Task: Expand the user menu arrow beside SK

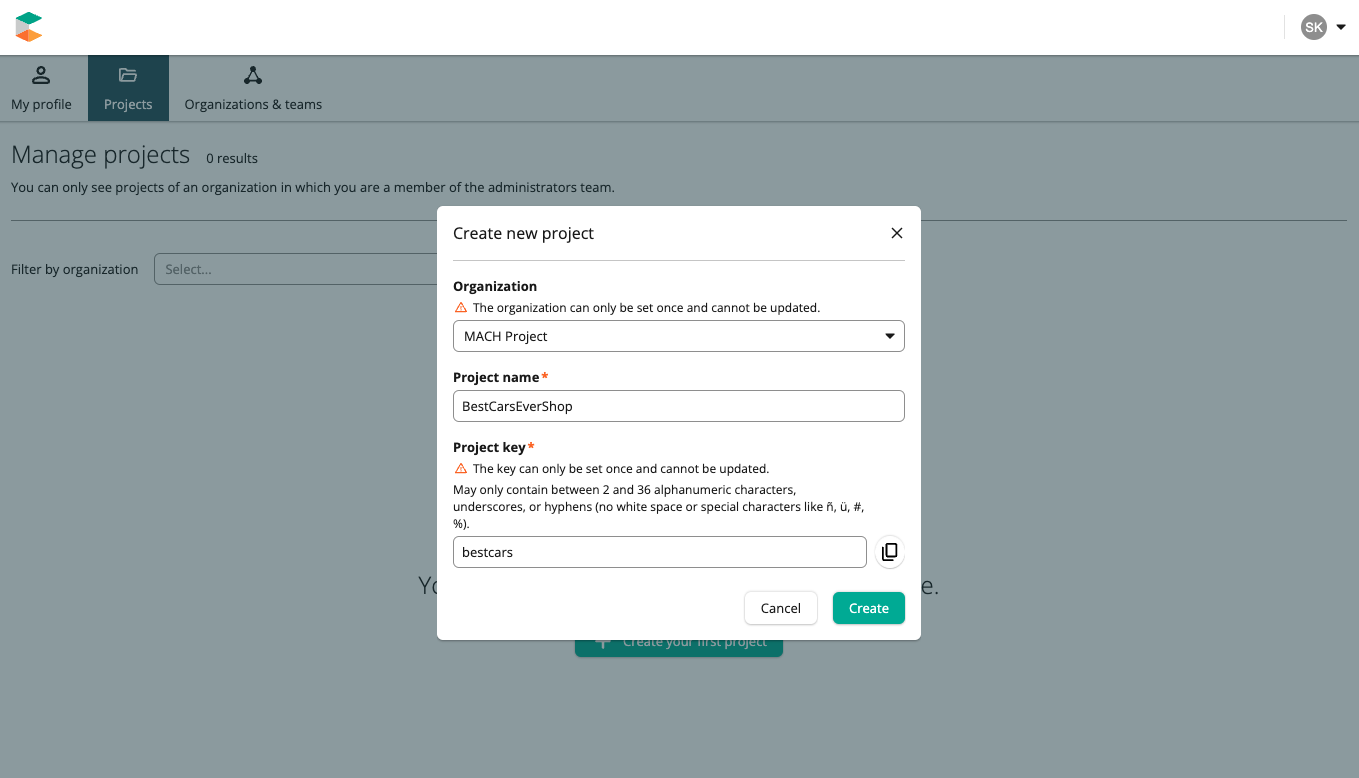Action: 1341,27
